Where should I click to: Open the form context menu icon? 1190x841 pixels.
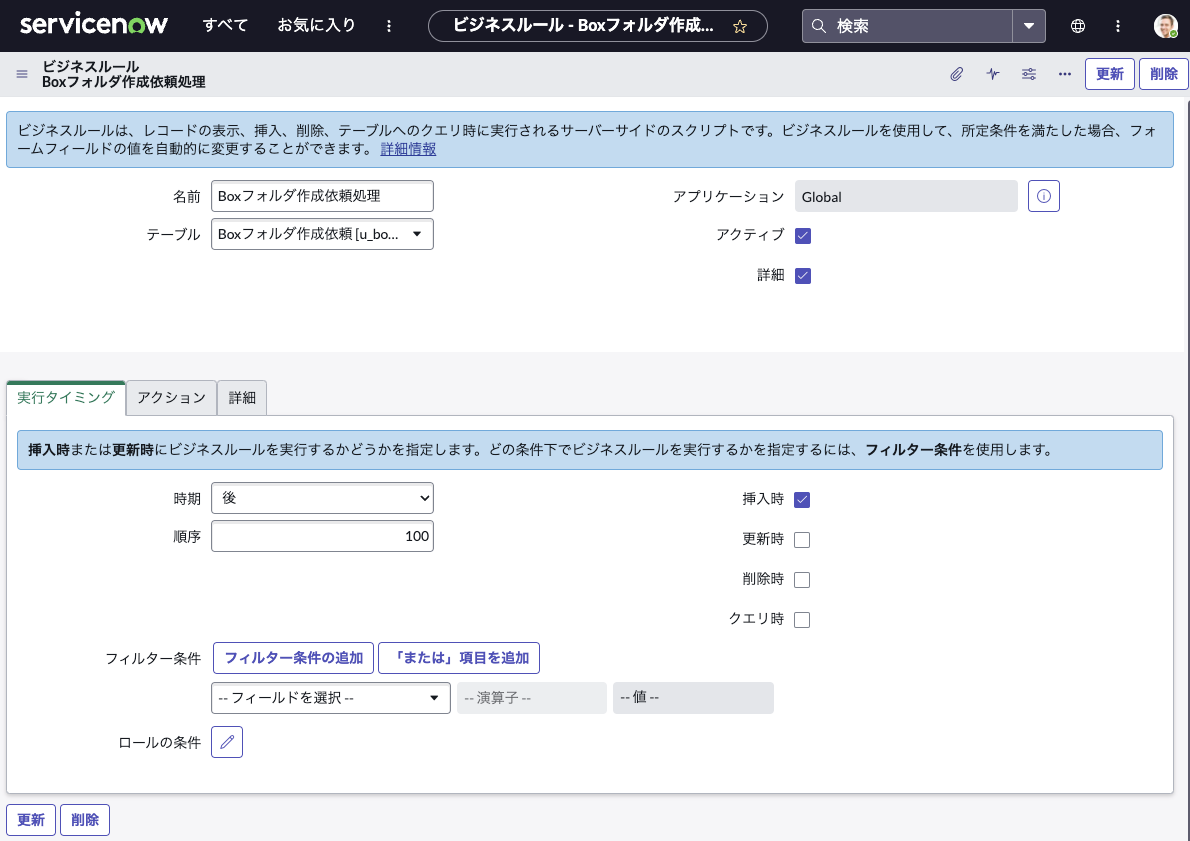tap(21, 73)
